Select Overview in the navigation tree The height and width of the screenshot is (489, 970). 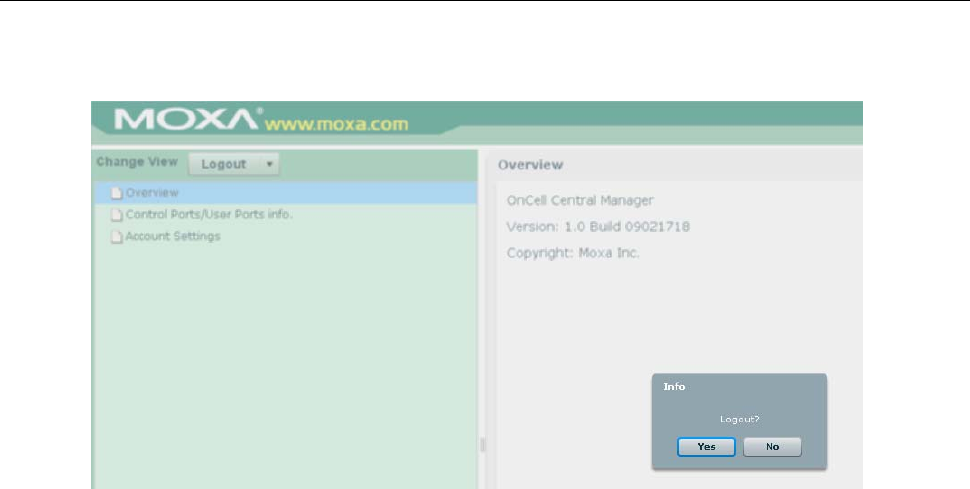point(286,193)
